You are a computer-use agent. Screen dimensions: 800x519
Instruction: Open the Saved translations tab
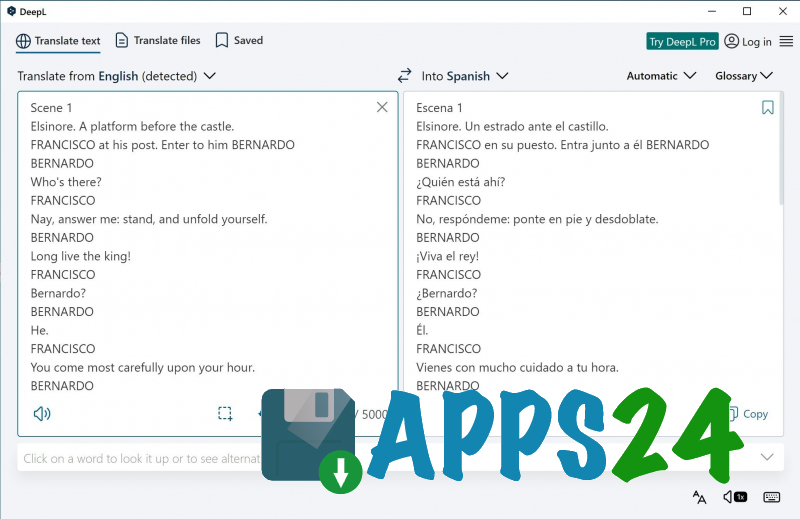tap(239, 40)
